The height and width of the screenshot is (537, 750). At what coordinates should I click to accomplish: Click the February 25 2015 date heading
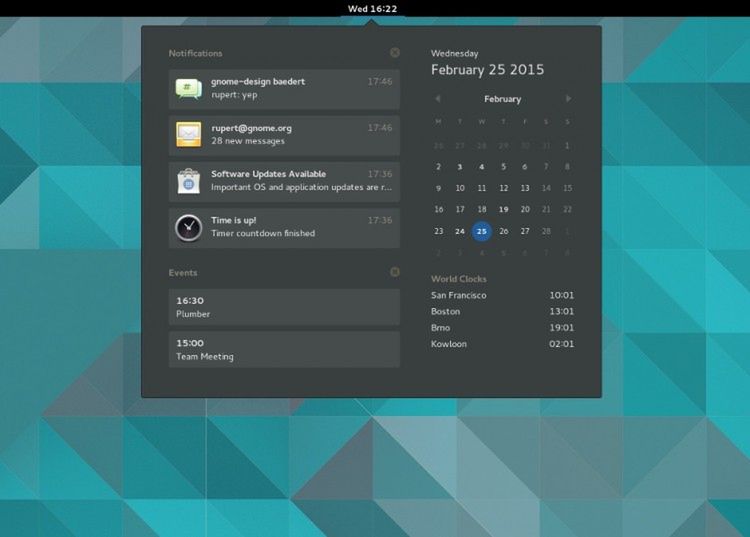click(487, 70)
